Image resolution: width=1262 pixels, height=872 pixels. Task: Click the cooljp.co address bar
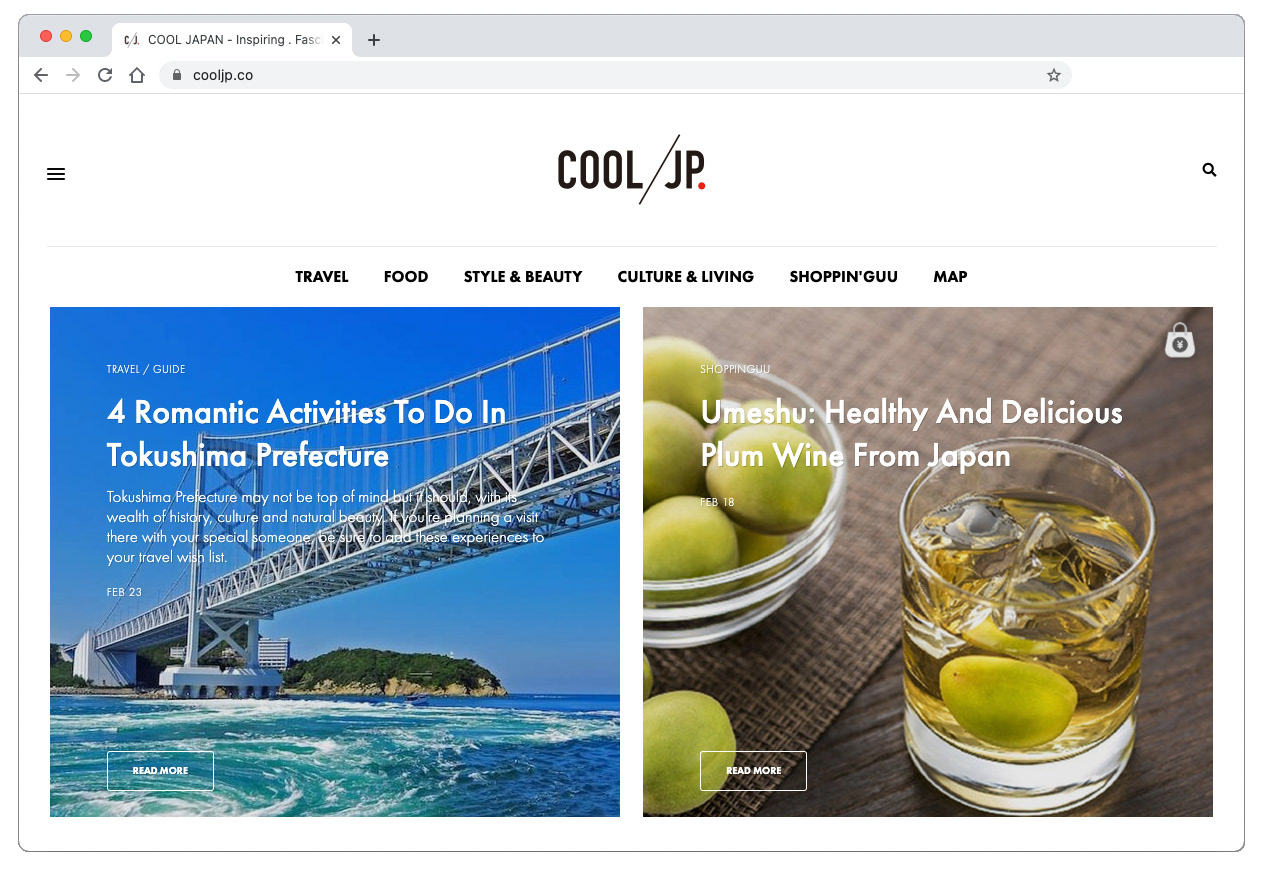[615, 75]
